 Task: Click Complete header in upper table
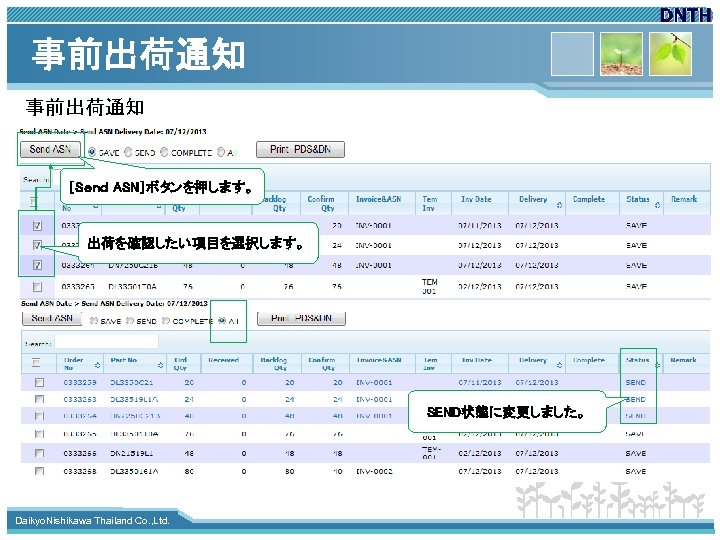pos(589,199)
